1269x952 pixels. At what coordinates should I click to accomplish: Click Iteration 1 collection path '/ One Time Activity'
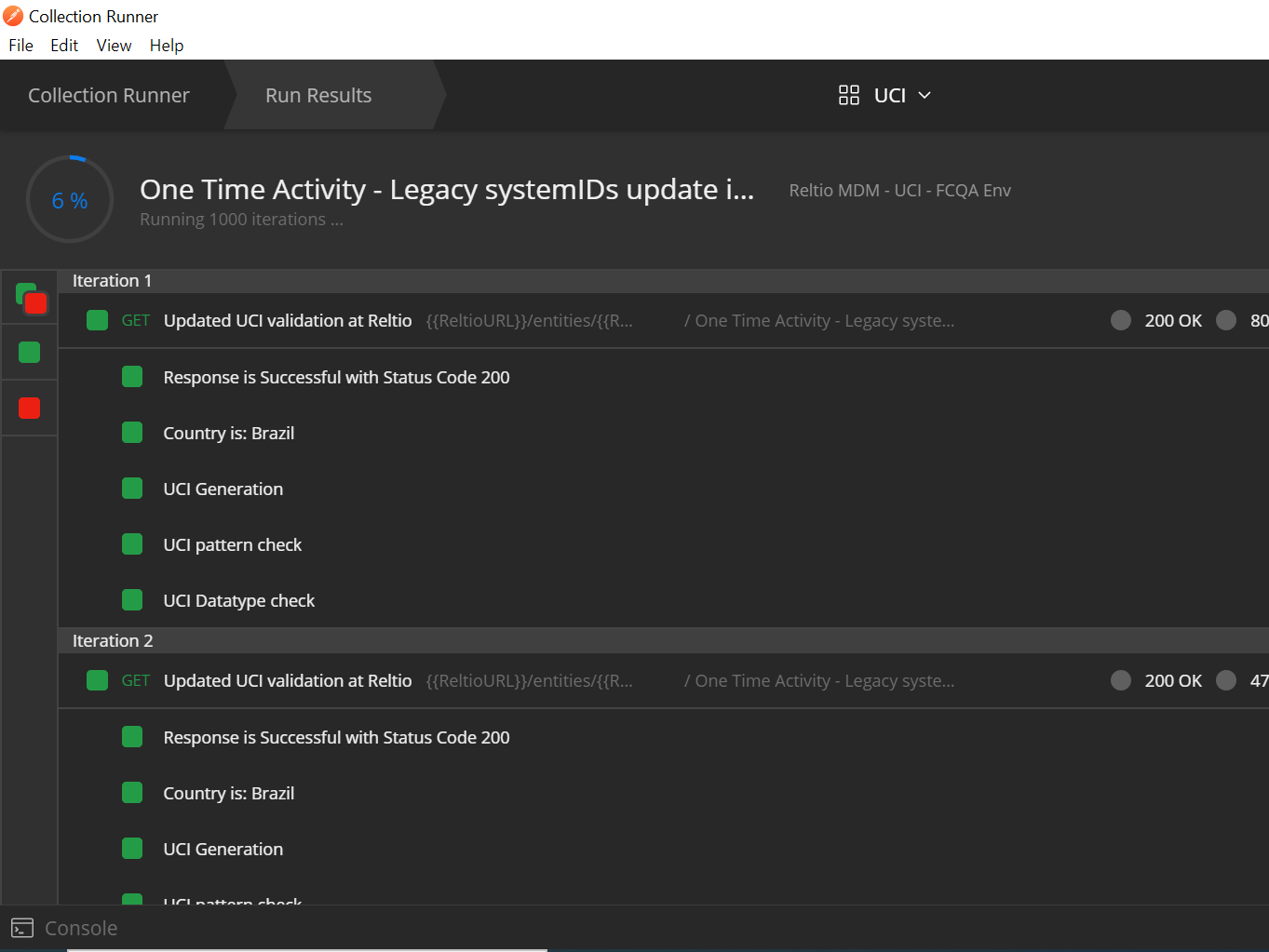point(819,321)
